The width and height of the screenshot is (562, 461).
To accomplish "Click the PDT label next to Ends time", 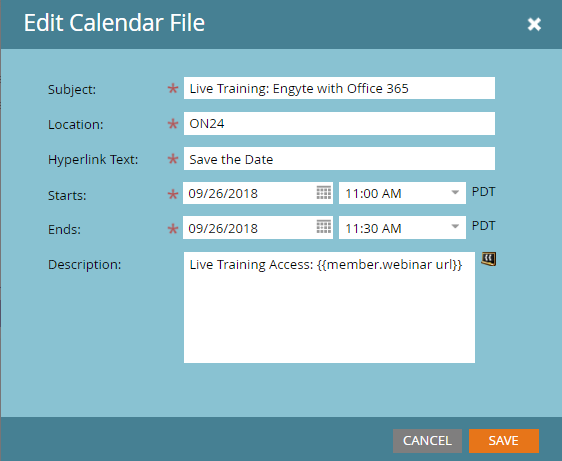I will point(484,226).
